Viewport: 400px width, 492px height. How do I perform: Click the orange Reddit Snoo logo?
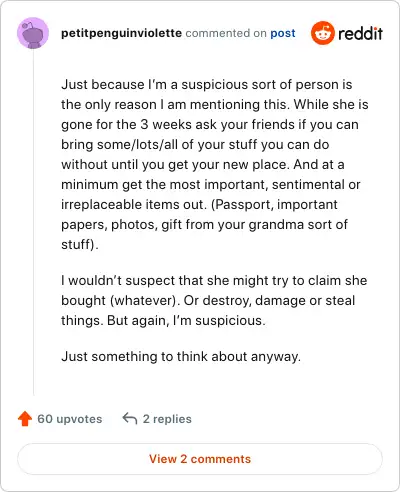(322, 33)
